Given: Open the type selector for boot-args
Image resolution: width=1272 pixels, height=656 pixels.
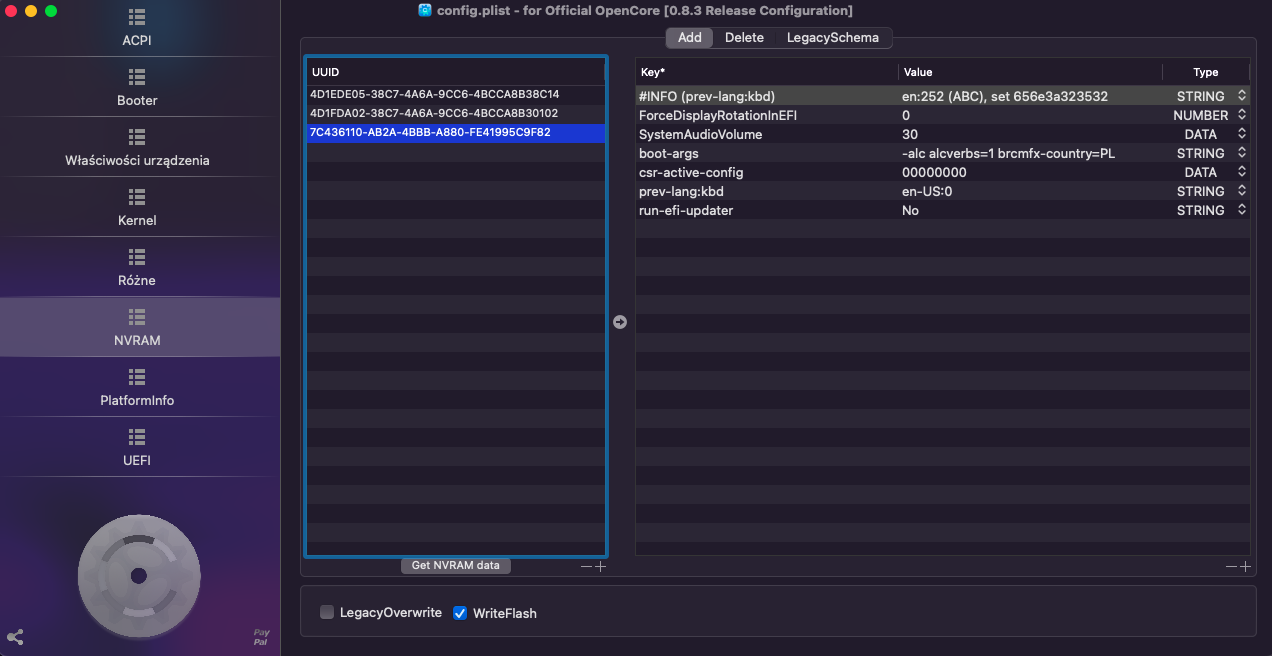Looking at the screenshot, I should [1242, 153].
